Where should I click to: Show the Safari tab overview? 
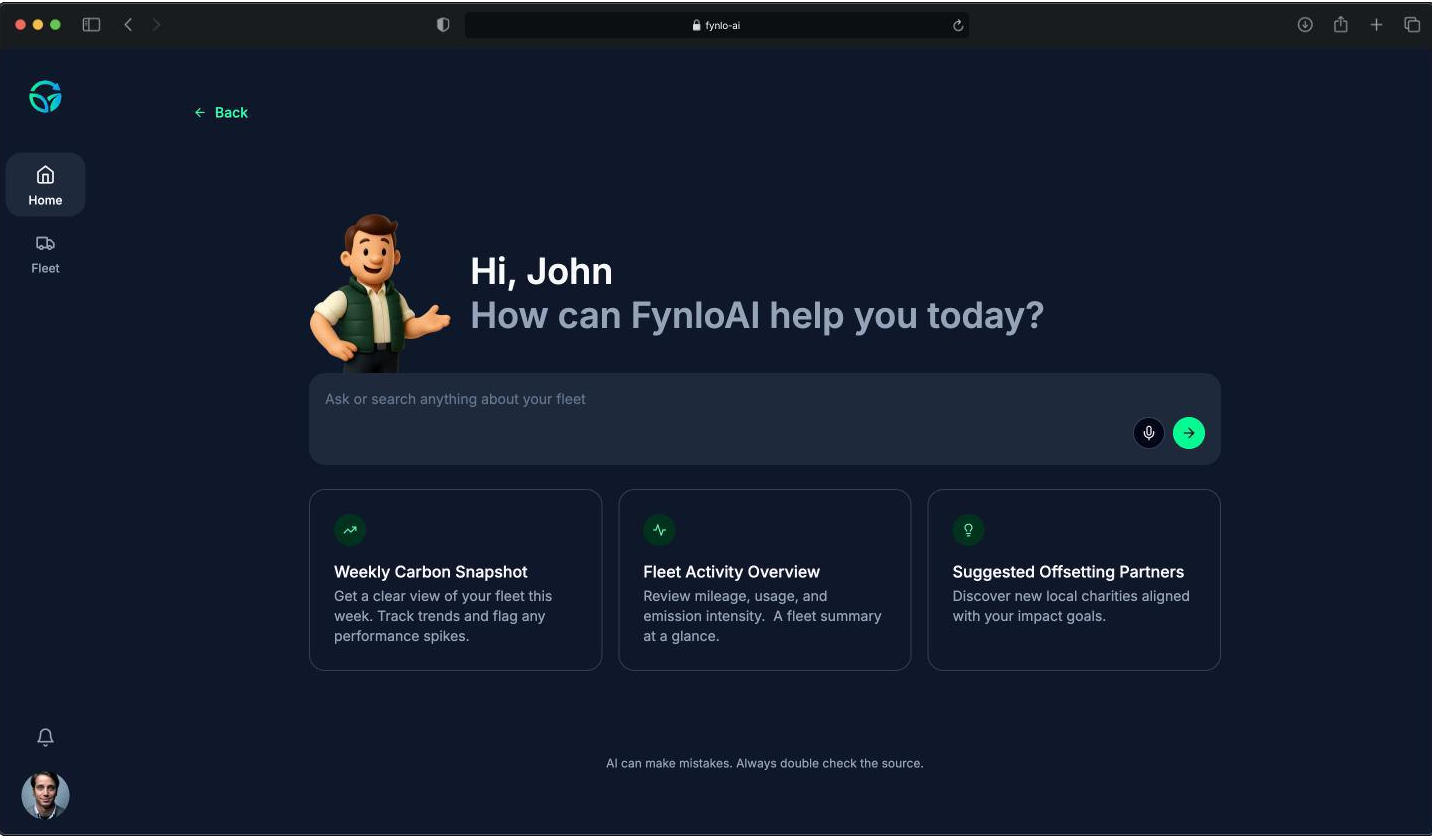[x=1412, y=25]
